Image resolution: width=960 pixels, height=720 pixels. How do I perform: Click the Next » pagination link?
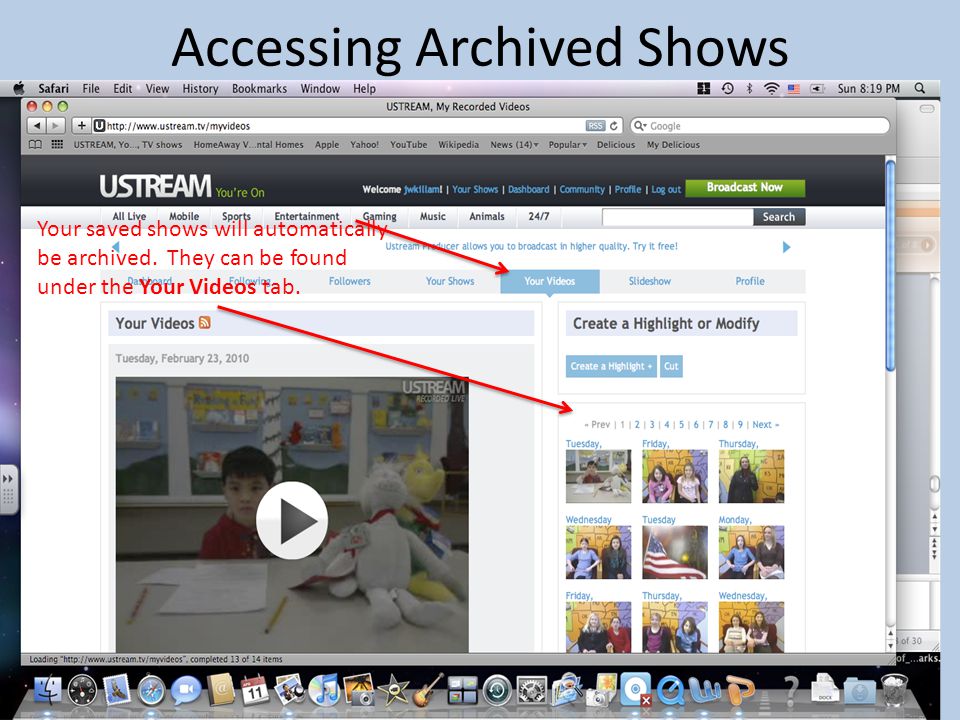[766, 424]
